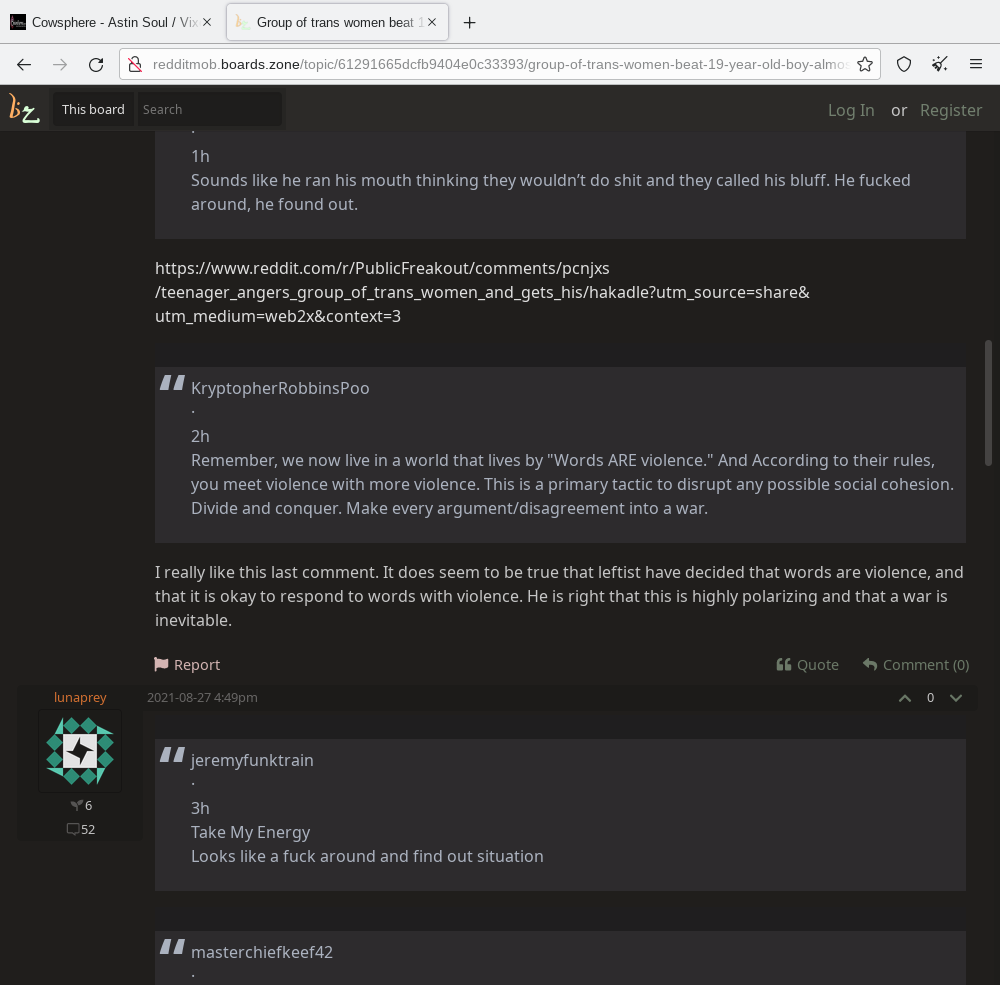The width and height of the screenshot is (1000, 985).
Task: Open the shield protection icon in the toolbar
Action: tap(904, 64)
